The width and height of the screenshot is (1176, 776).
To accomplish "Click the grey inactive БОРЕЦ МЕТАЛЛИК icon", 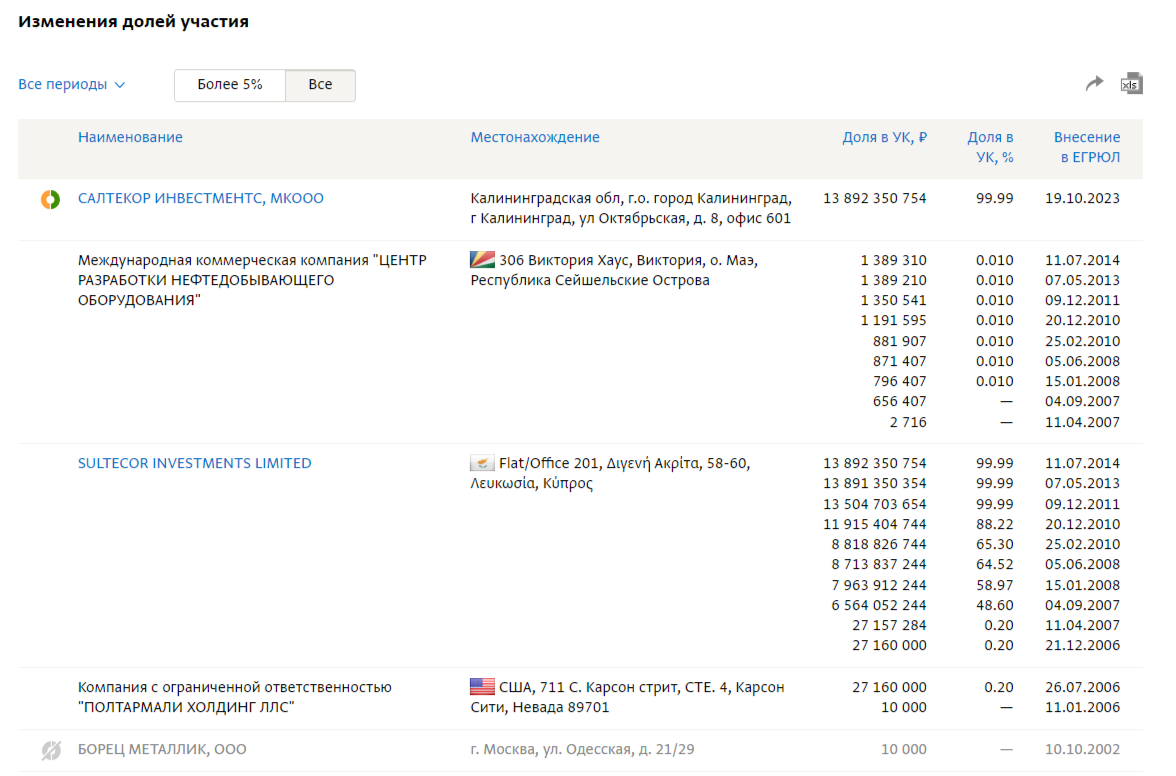I will pos(50,750).
